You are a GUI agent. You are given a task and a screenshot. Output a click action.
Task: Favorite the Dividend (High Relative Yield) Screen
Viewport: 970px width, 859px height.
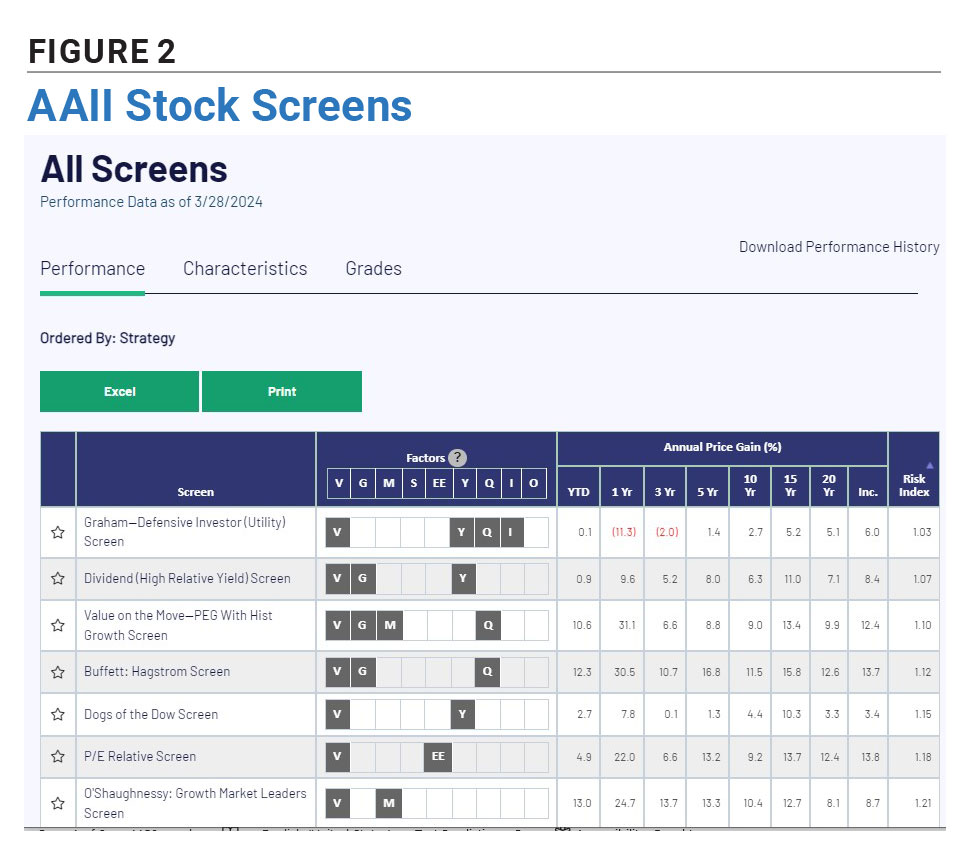coord(58,578)
